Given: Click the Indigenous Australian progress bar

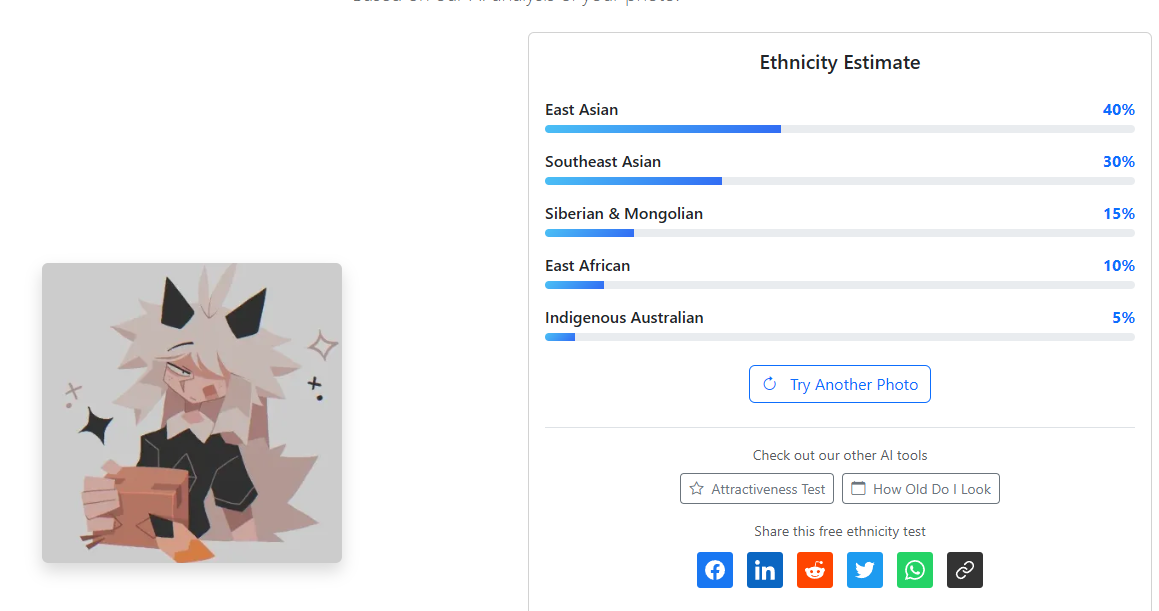Looking at the screenshot, I should pos(839,337).
